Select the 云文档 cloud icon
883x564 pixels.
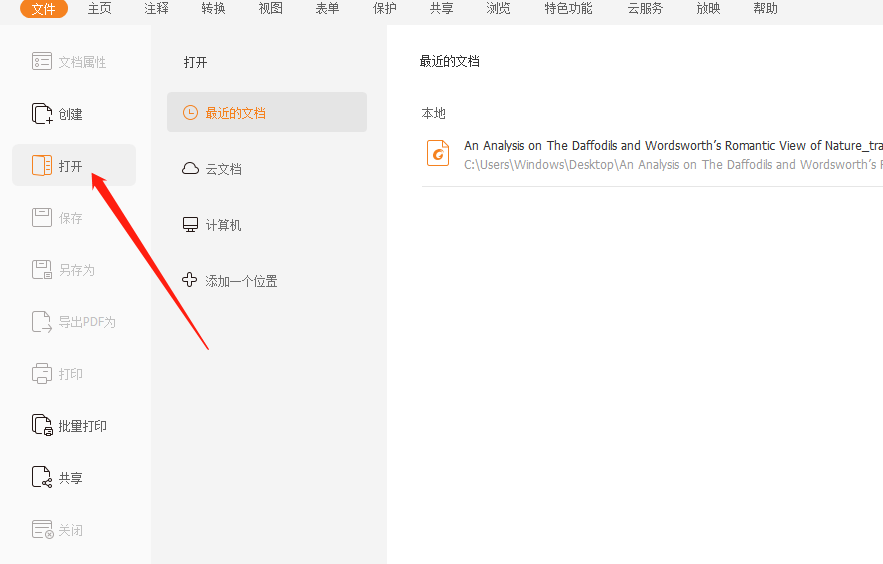(190, 169)
